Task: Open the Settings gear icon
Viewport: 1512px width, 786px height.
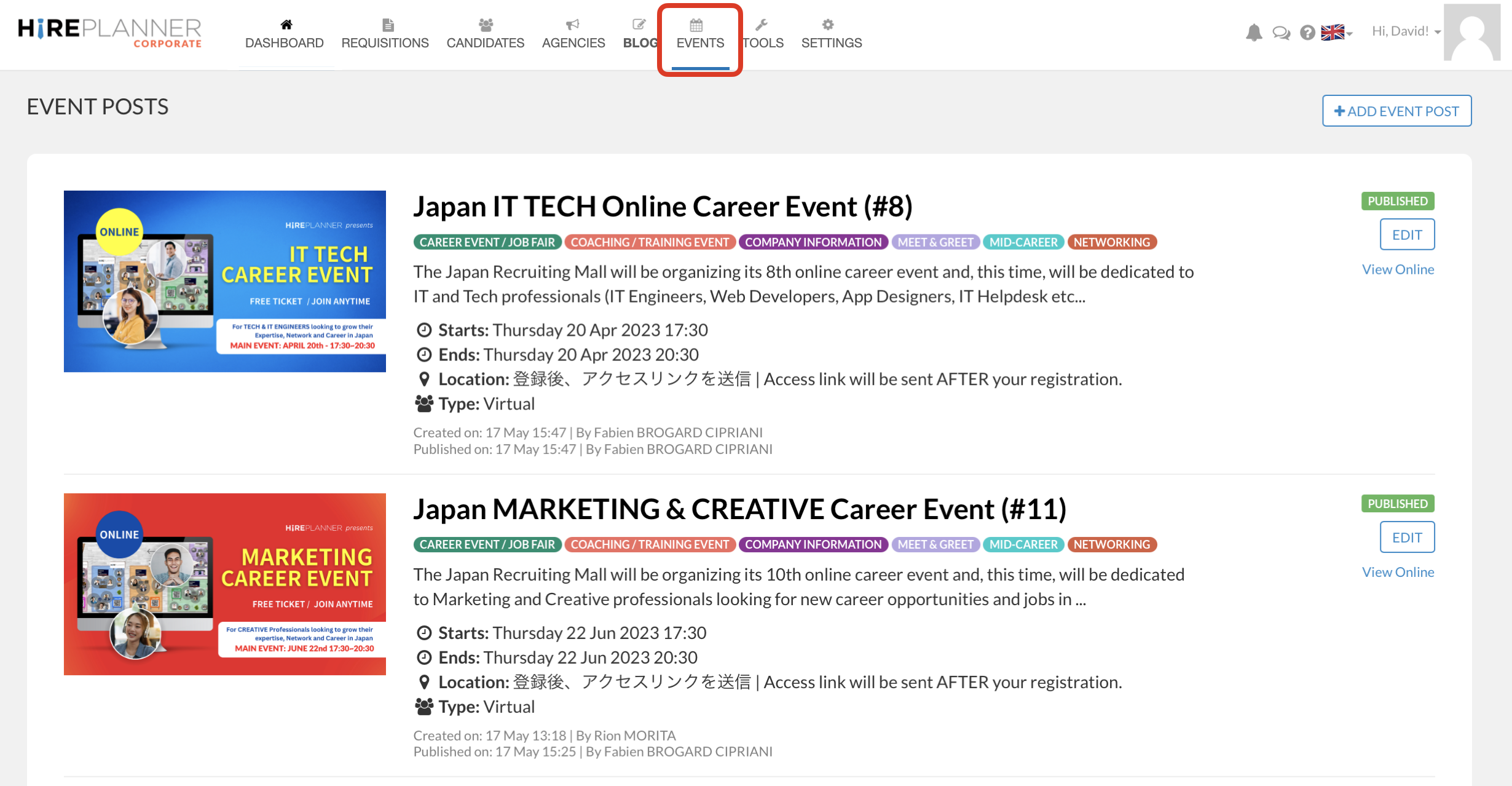Action: (828, 23)
